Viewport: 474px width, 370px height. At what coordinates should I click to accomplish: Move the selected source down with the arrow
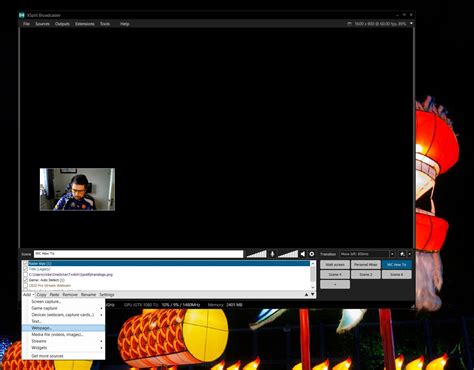(313, 294)
